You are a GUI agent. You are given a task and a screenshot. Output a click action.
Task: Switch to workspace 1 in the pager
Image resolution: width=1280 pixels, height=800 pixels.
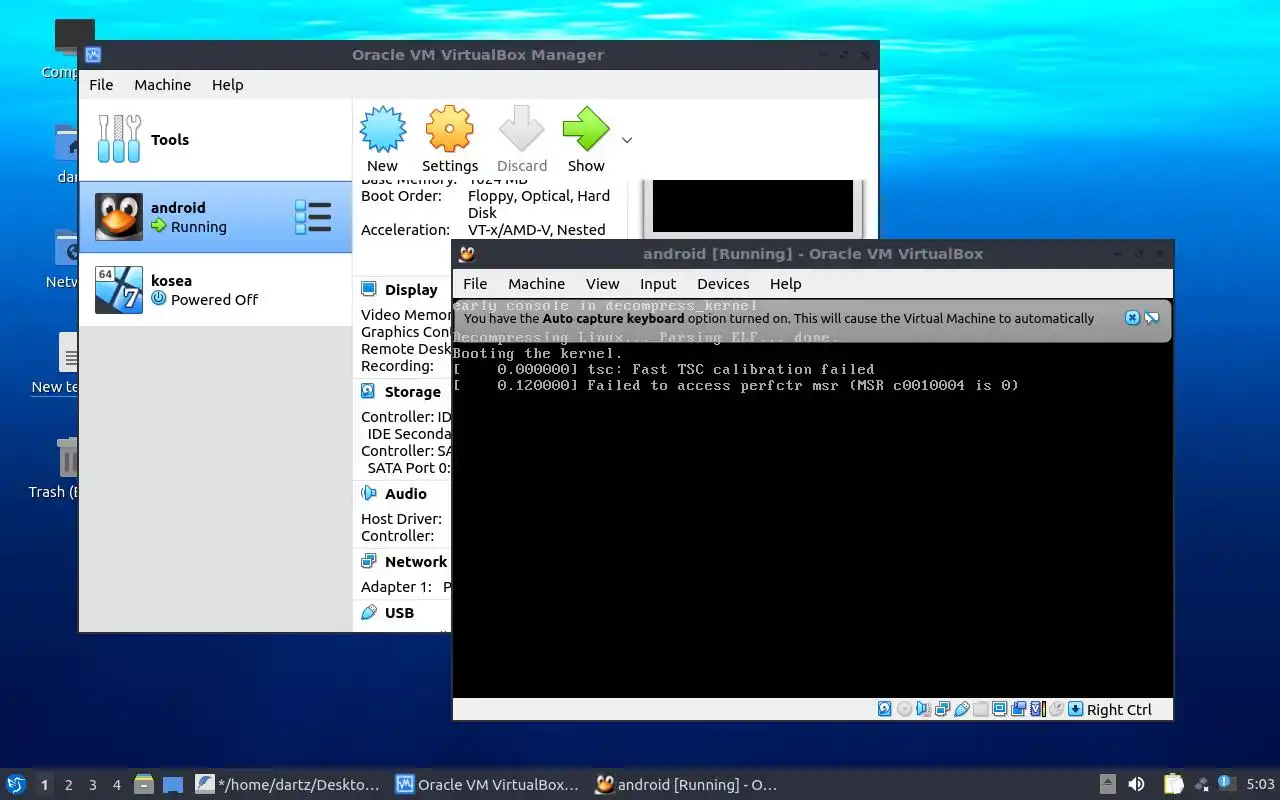(x=44, y=785)
